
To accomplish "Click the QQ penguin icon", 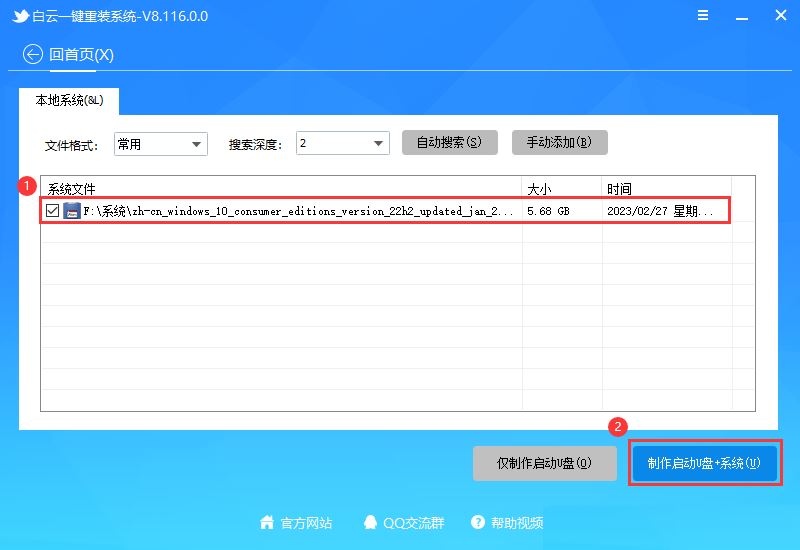I will (x=370, y=522).
